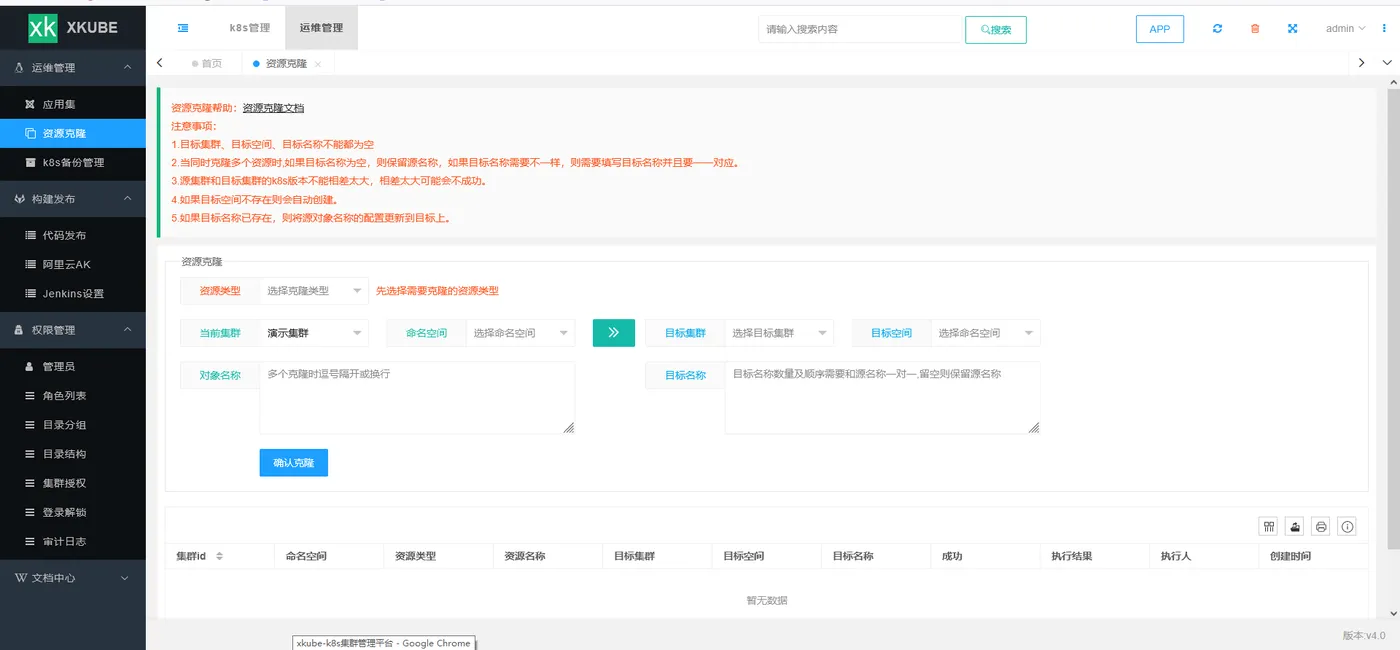The height and width of the screenshot is (650, 1400).
Task: Open 阿里云AK sidebar item
Action: (x=73, y=264)
